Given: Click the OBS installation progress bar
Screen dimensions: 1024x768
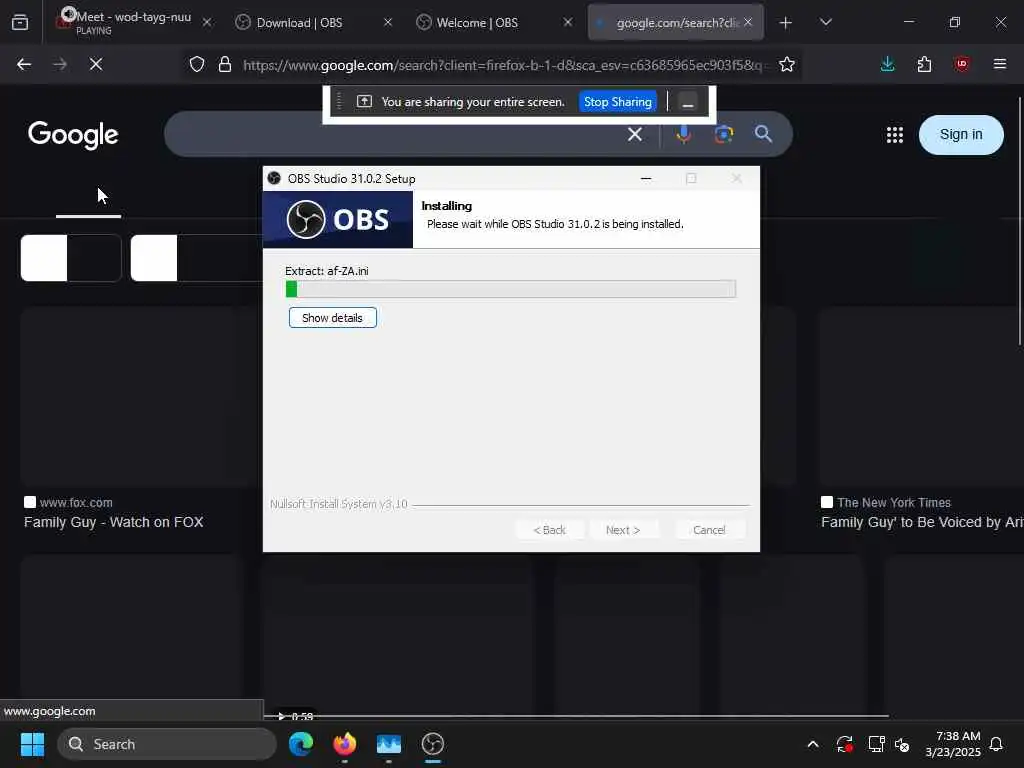Looking at the screenshot, I should (511, 289).
